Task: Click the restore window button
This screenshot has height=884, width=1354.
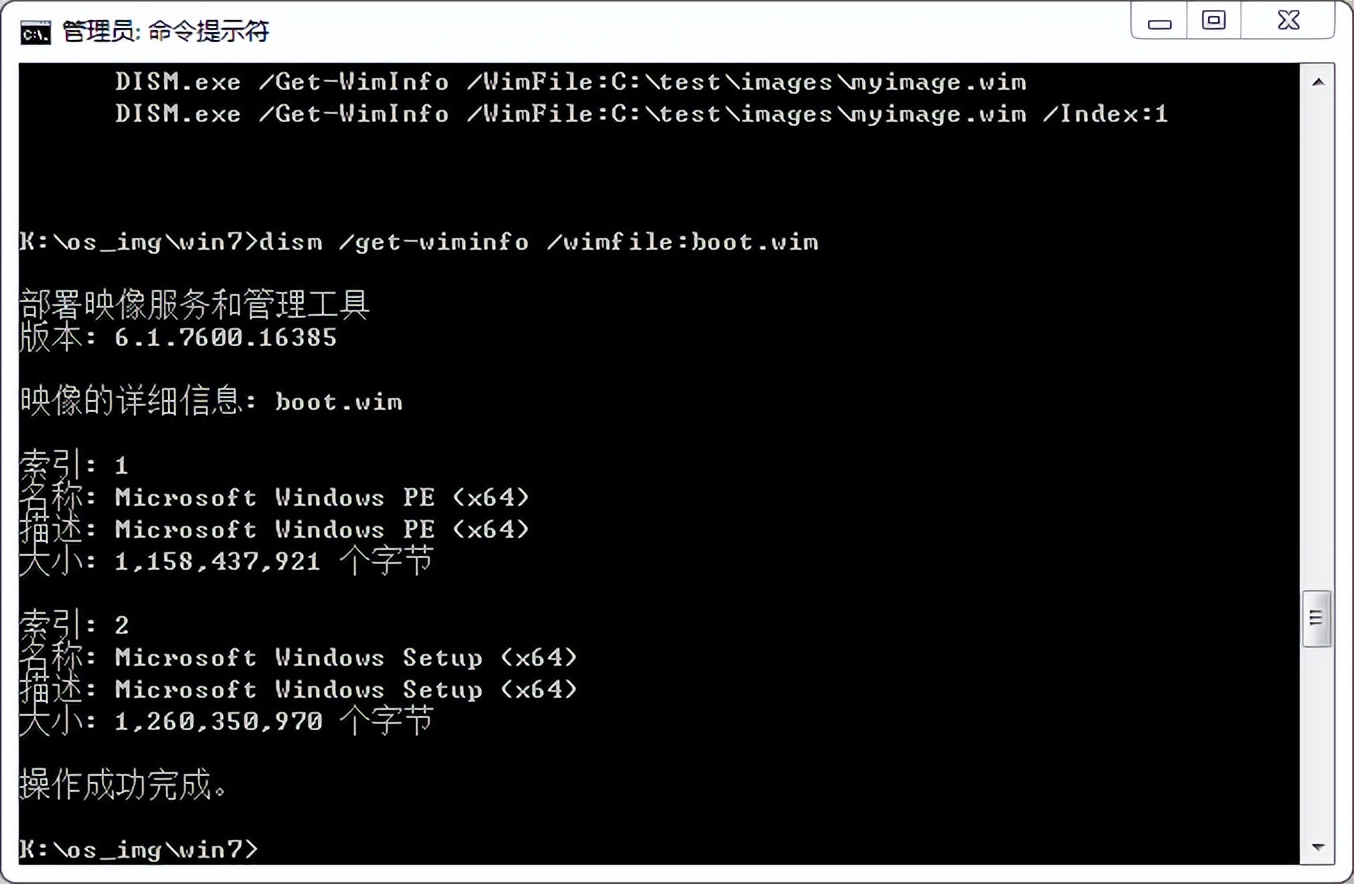Action: 1213,21
